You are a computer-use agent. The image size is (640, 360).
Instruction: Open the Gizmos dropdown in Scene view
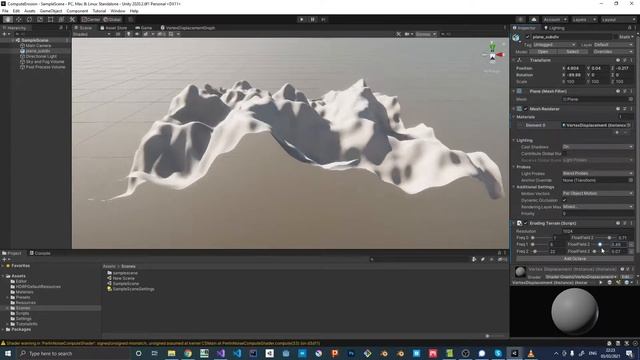point(426,34)
